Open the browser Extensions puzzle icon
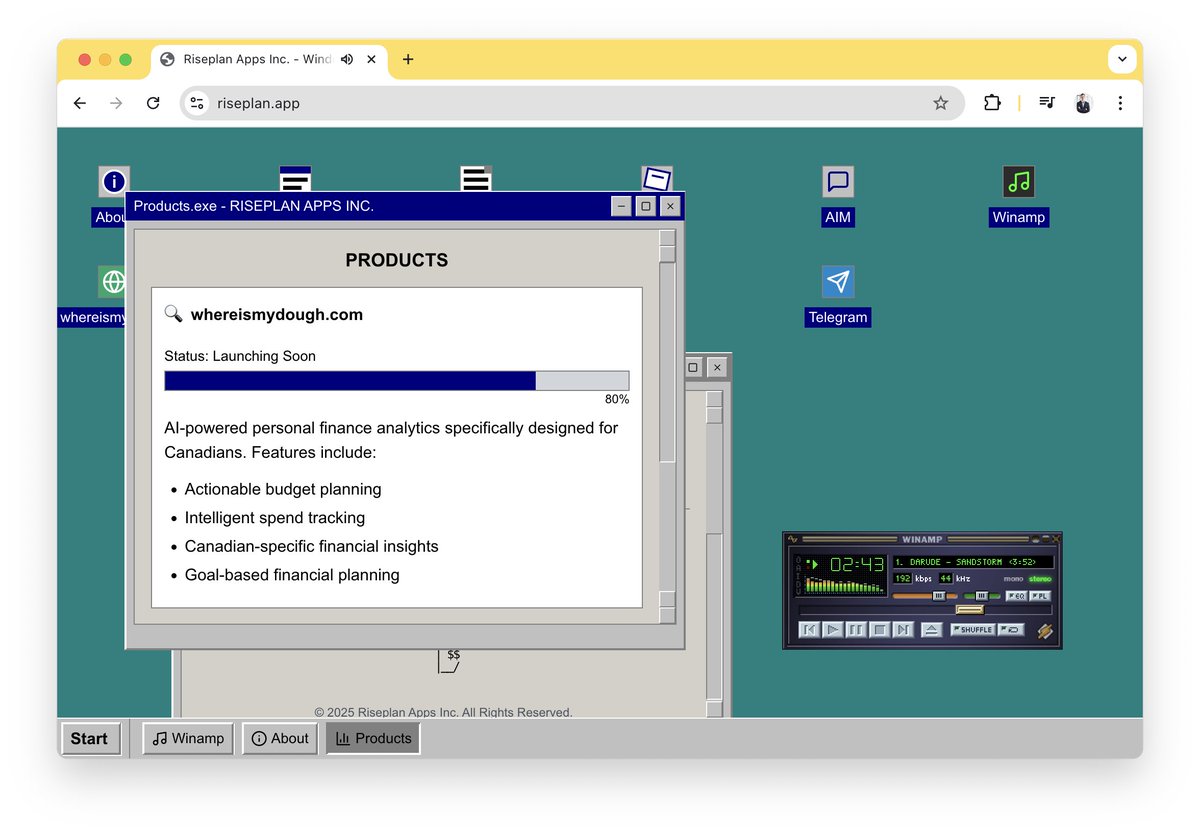The image size is (1200, 834). (x=992, y=103)
